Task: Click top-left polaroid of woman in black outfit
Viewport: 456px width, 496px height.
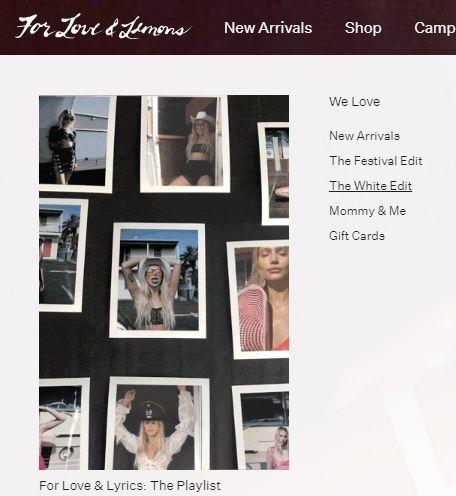Action: [77, 144]
